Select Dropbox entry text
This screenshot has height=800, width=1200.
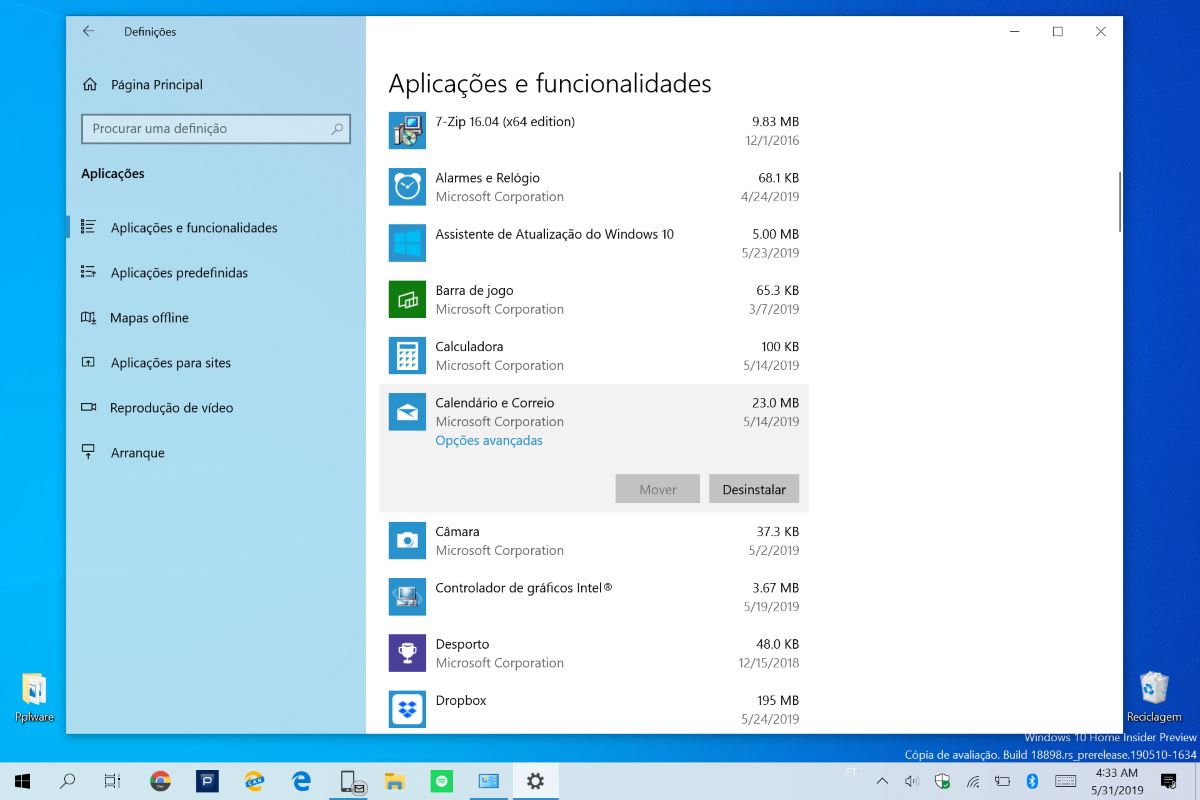tap(461, 700)
